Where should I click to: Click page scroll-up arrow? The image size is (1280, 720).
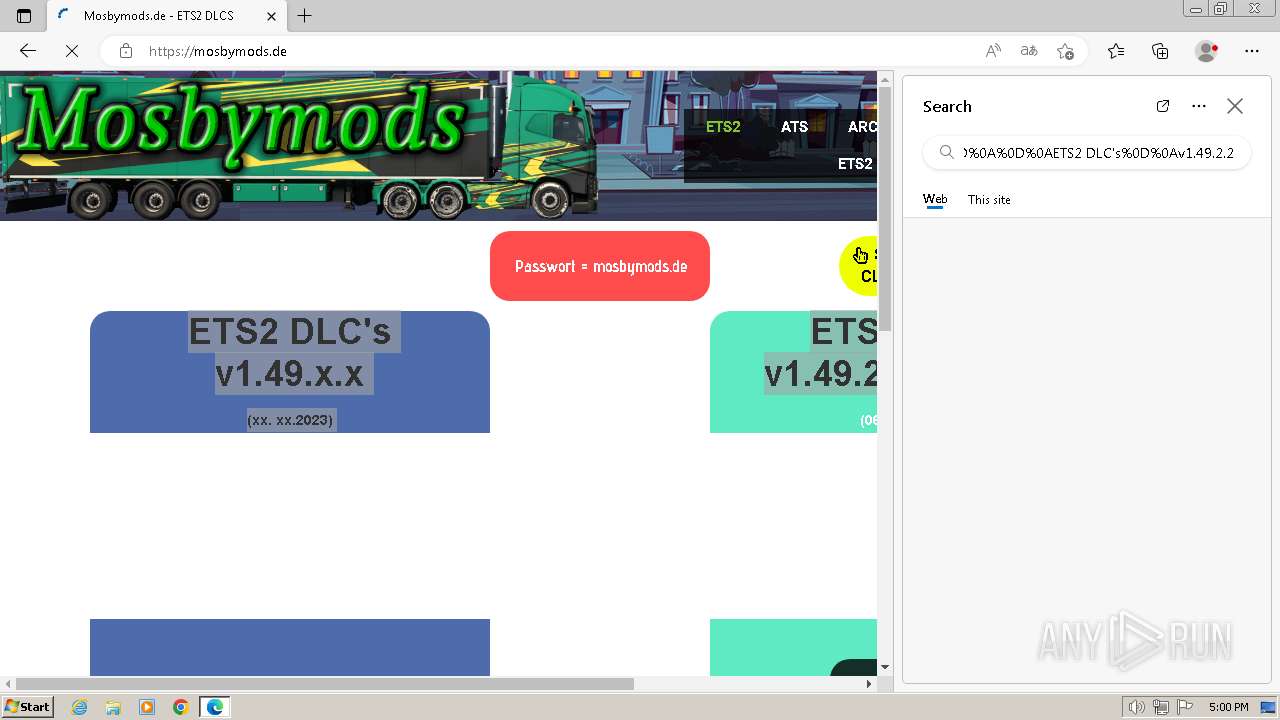pos(885,78)
